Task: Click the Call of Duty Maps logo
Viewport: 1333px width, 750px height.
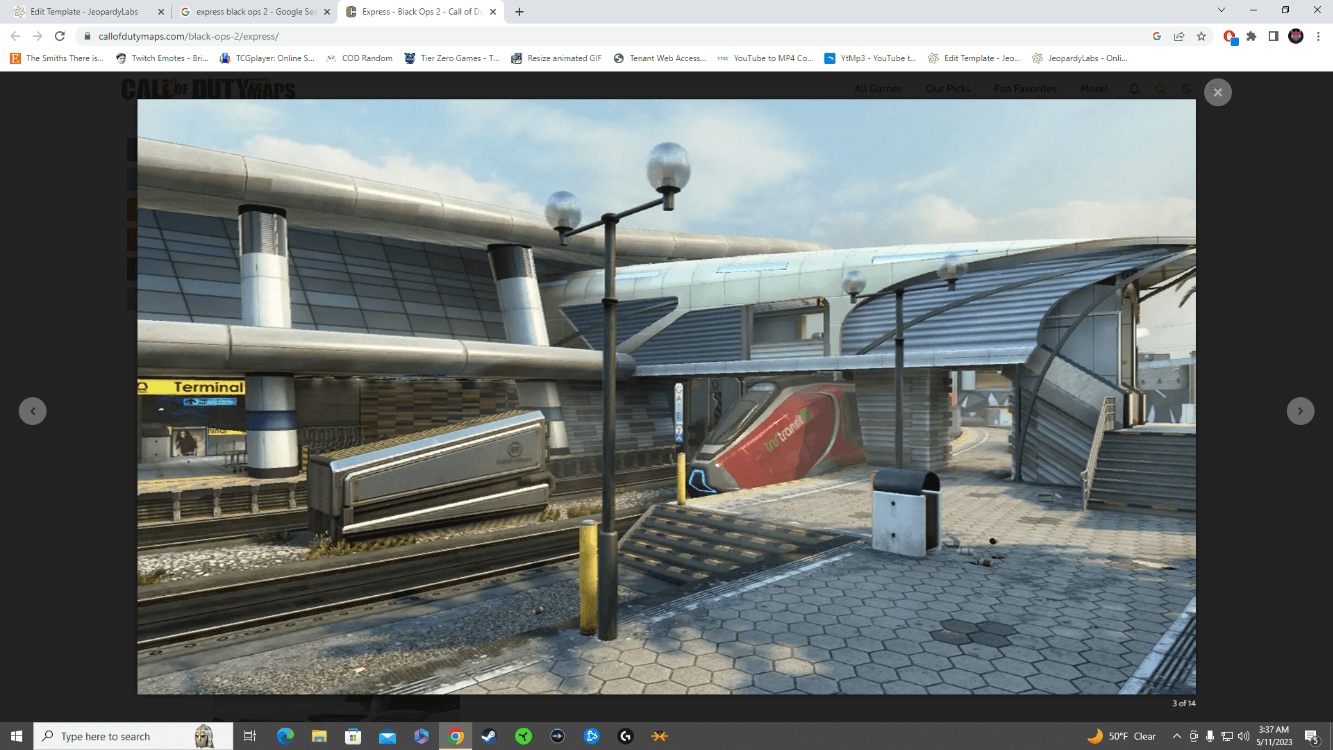Action: pos(208,89)
